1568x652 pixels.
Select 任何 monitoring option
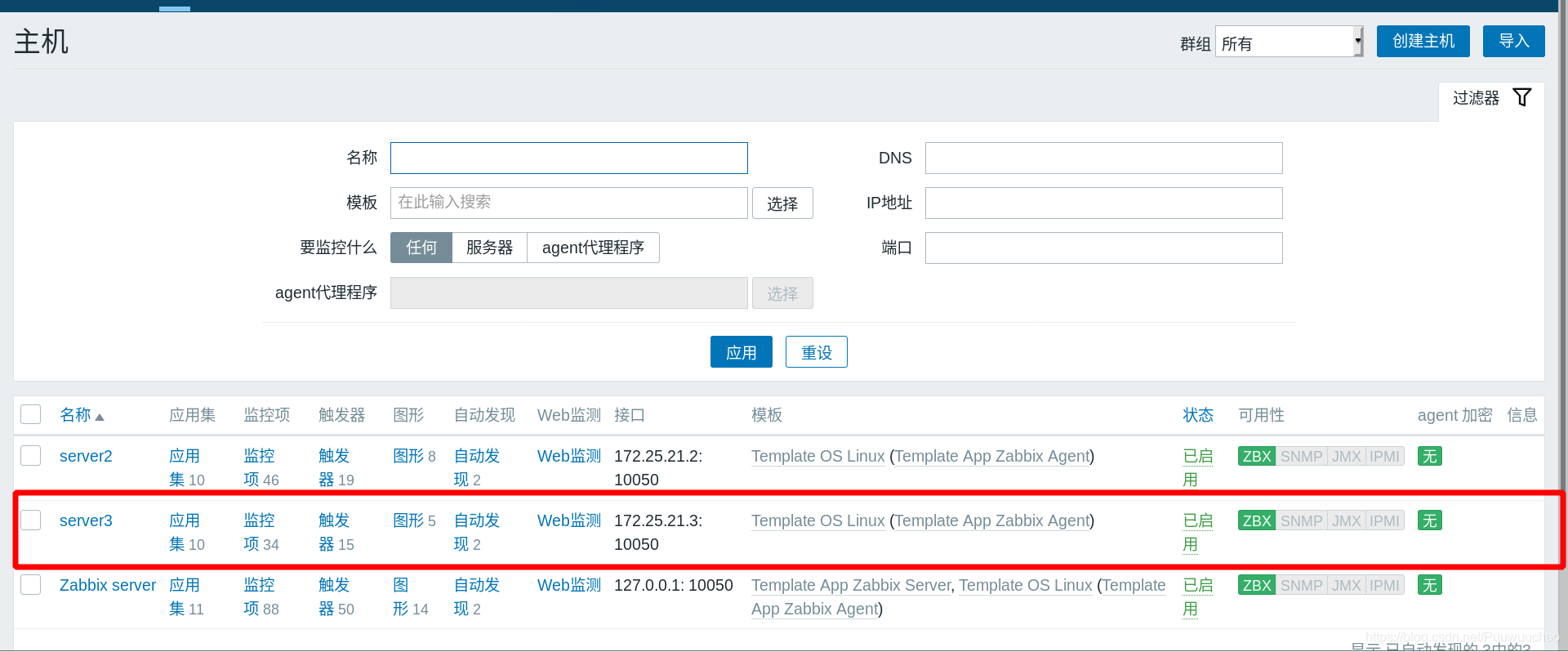tap(421, 248)
